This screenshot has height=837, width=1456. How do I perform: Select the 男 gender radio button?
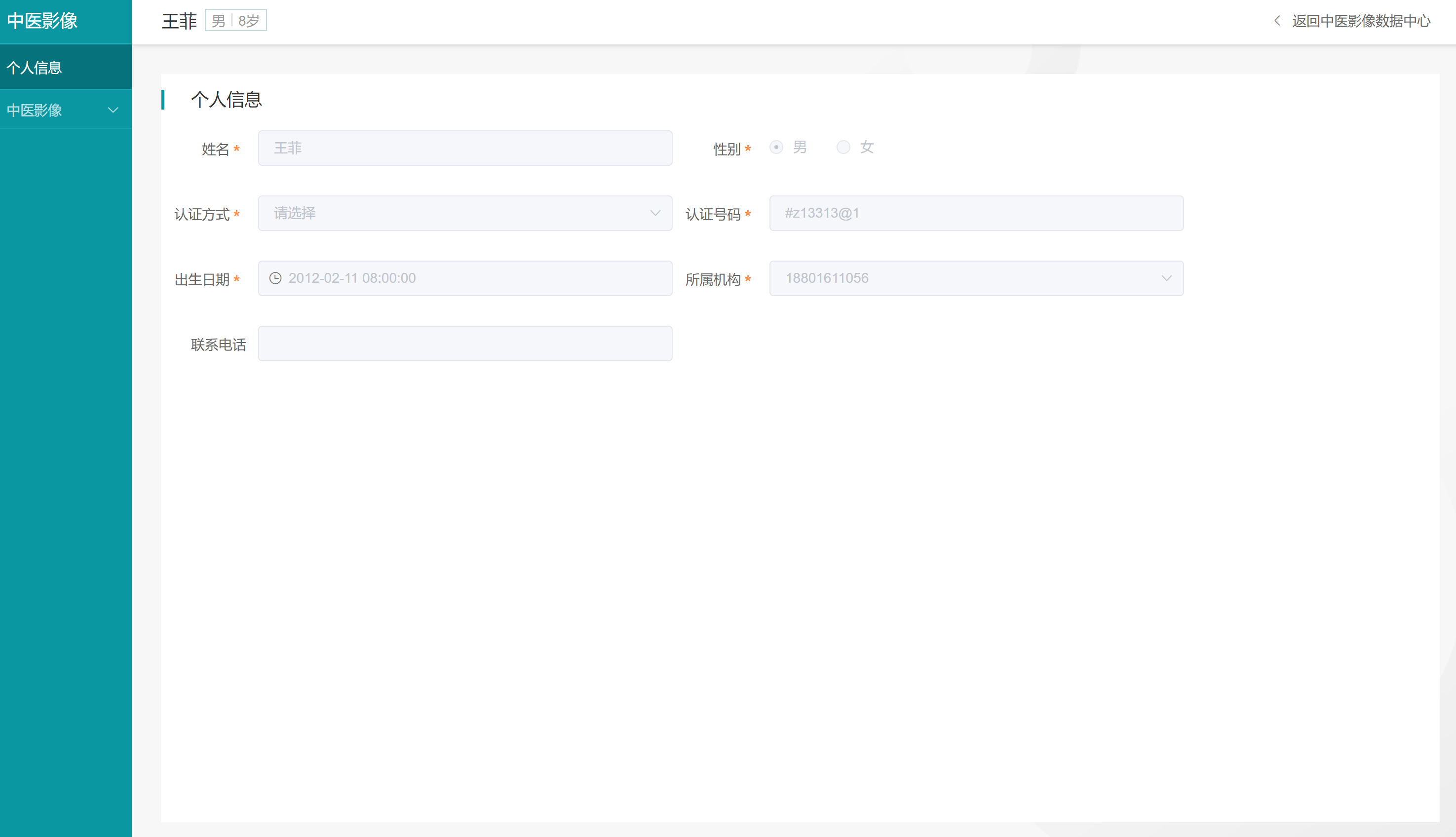776,147
